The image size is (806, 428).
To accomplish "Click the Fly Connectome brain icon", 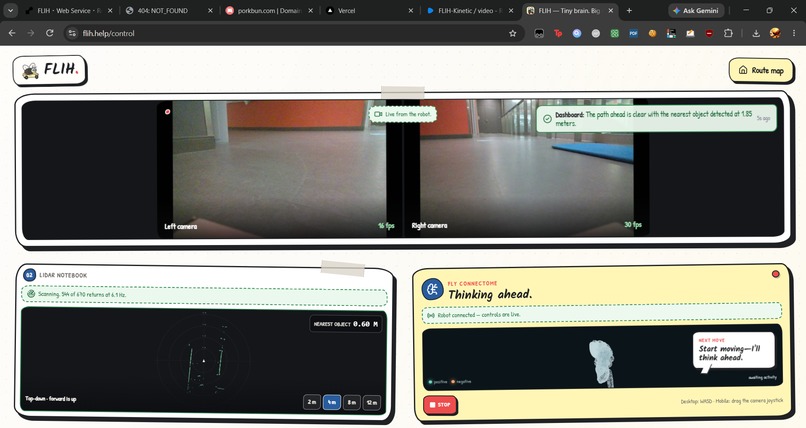I will [x=432, y=289].
